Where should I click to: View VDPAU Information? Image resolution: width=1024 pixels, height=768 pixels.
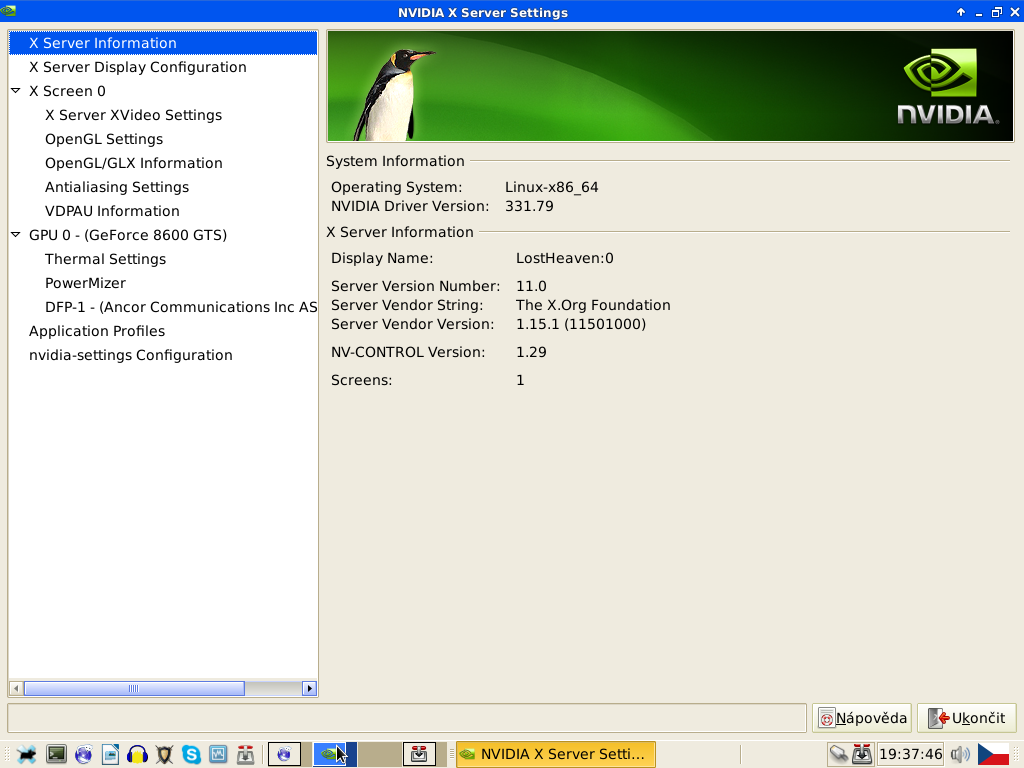tap(112, 211)
